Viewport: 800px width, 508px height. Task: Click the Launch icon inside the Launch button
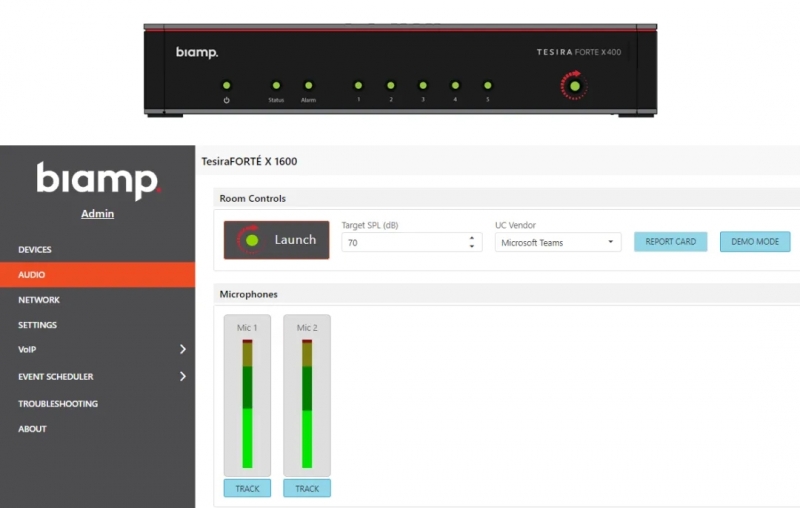(251, 240)
